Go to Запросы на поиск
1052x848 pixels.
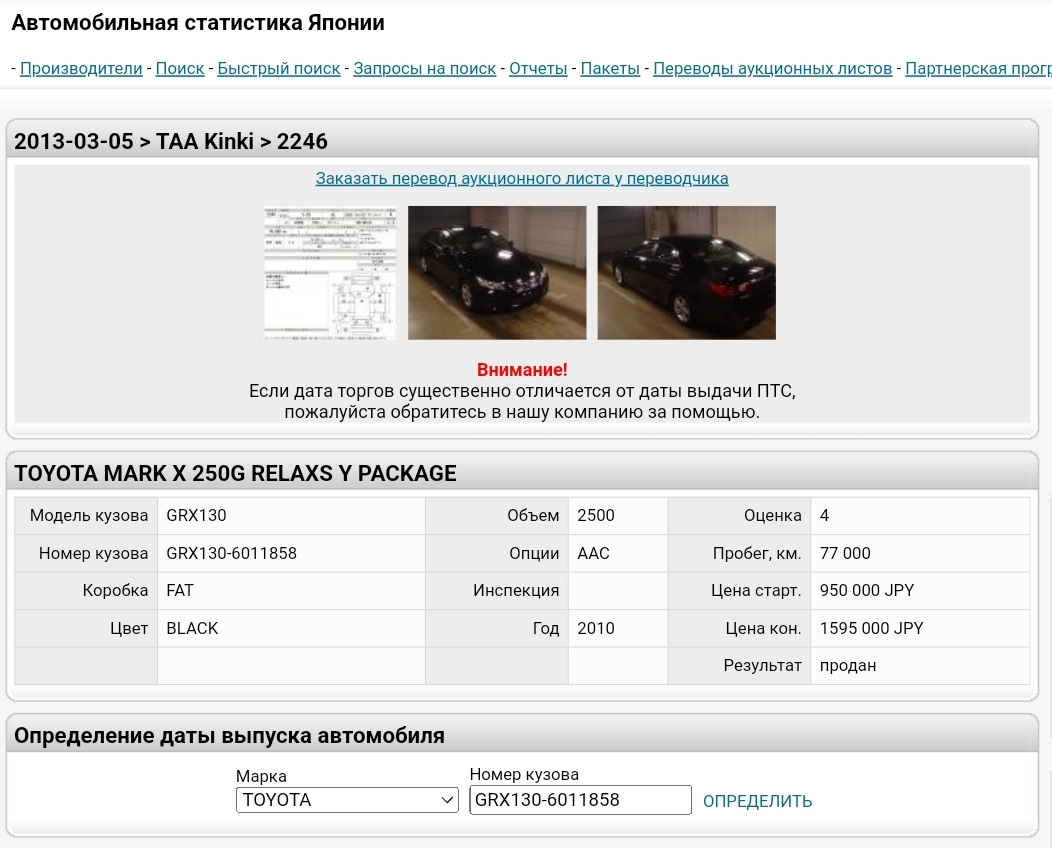425,68
